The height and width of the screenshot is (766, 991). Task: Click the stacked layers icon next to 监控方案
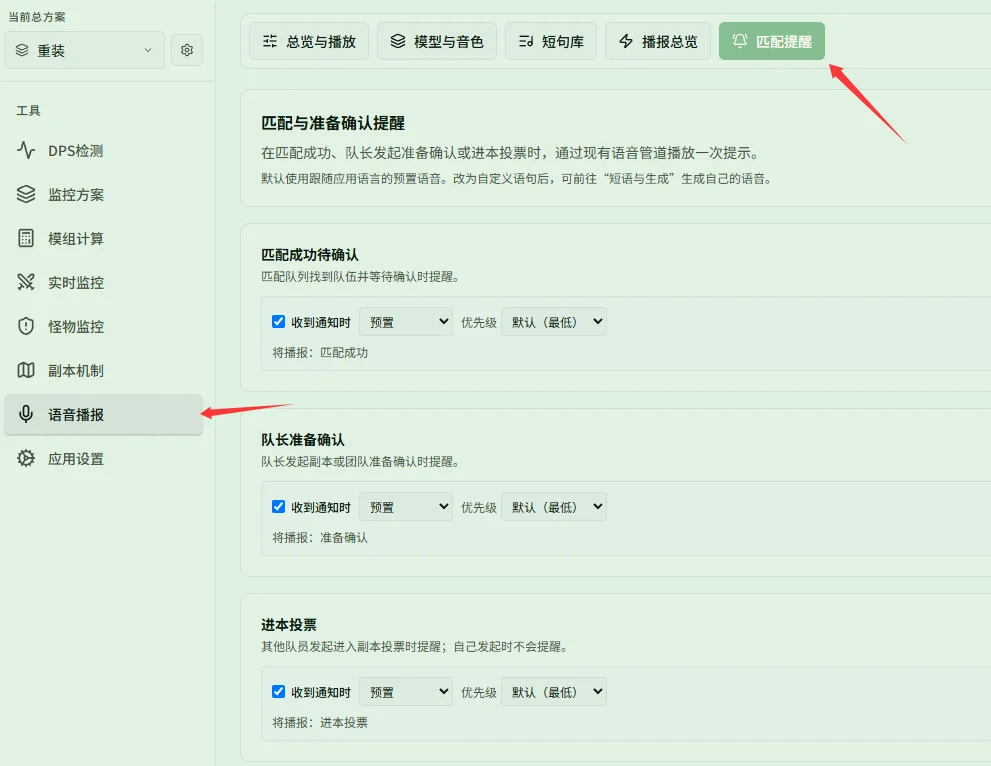[x=26, y=194]
